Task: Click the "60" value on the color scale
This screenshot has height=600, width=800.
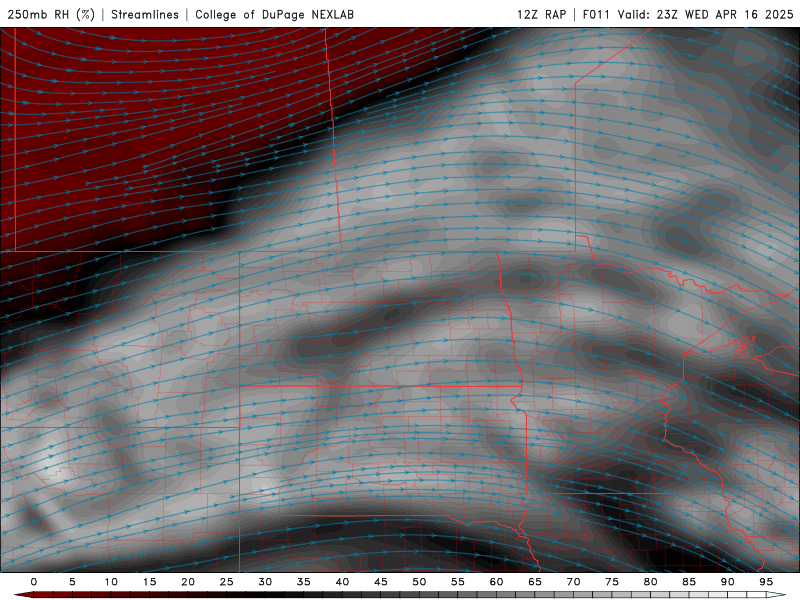Action: coord(496,582)
